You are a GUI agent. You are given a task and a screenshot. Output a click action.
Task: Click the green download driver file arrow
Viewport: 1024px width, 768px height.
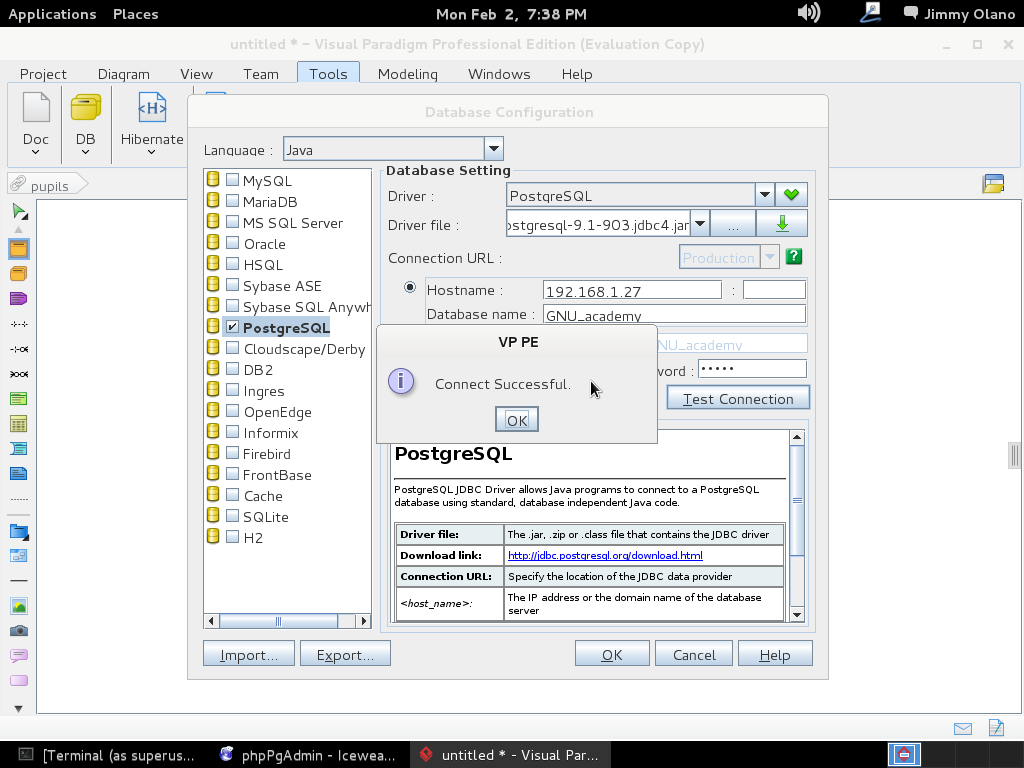click(782, 225)
